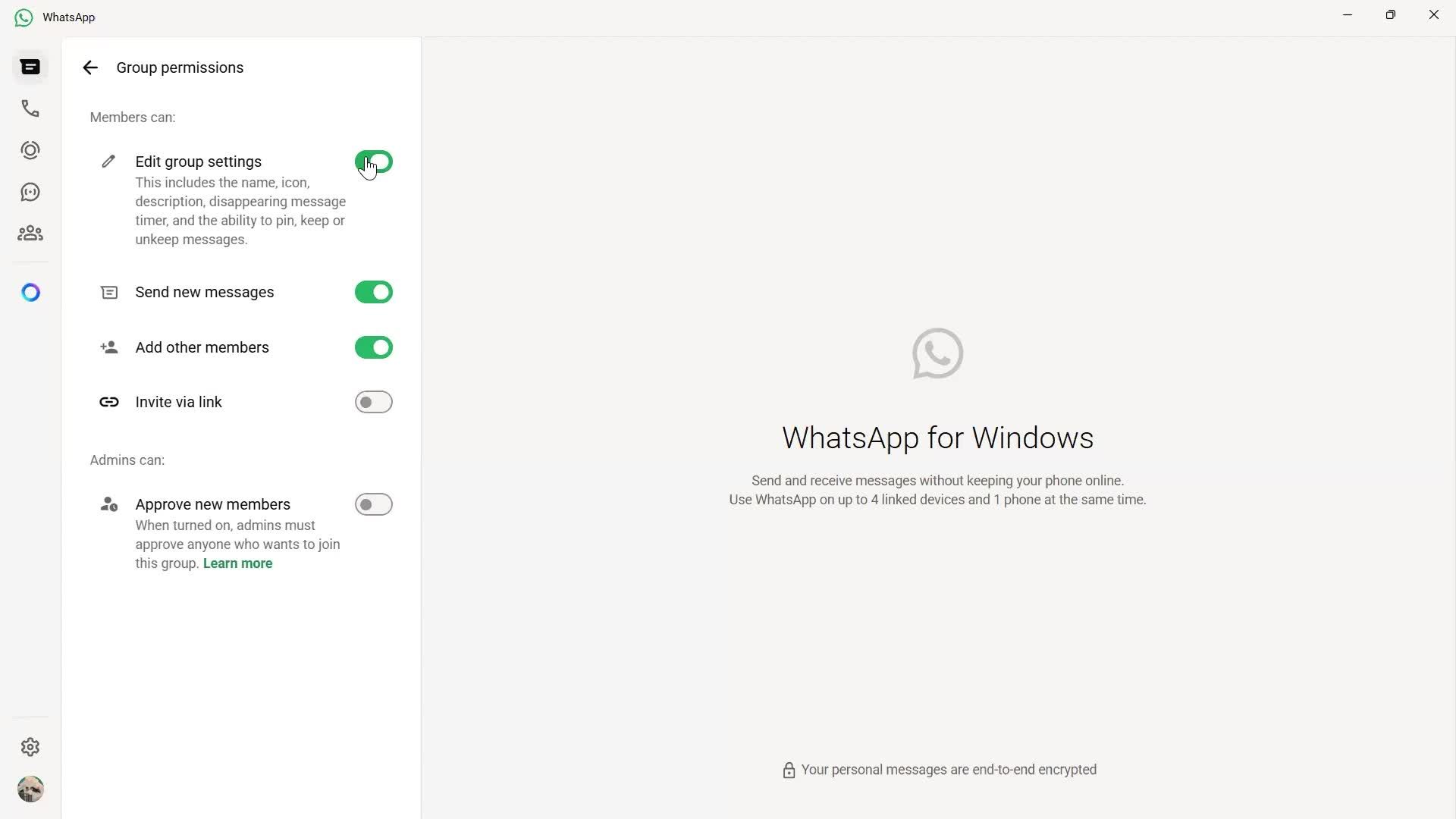This screenshot has height=819, width=1456.
Task: Click the Invite via link chain icon
Action: click(108, 402)
